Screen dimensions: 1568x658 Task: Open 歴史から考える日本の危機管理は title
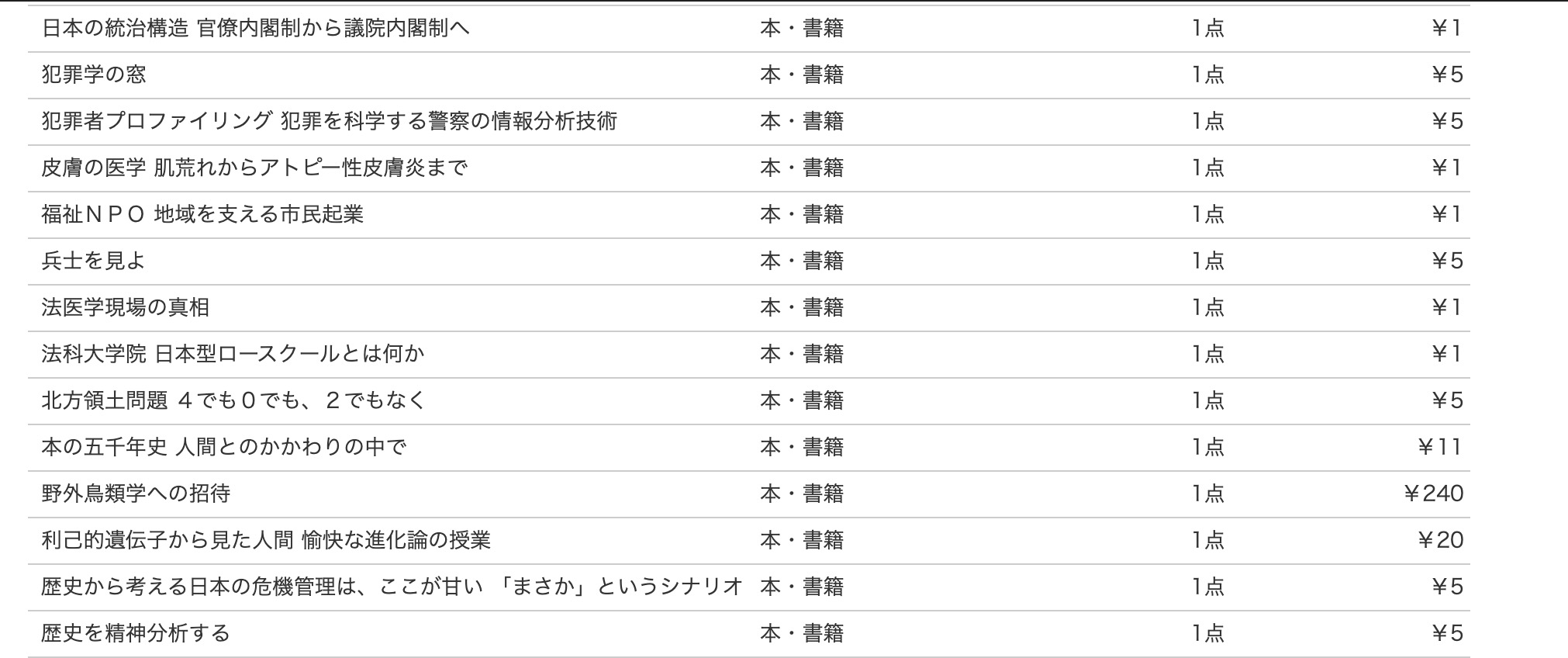tap(392, 587)
